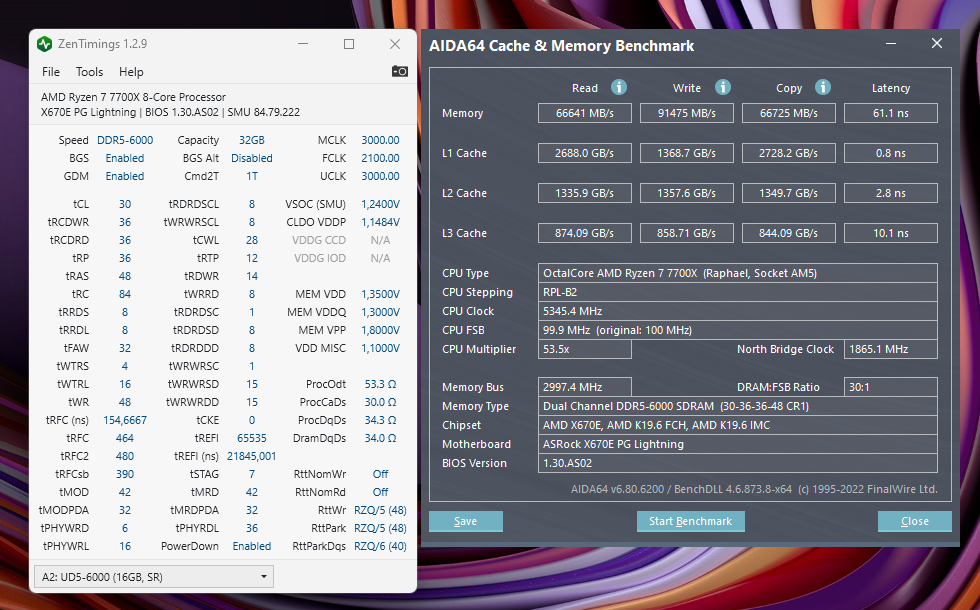The image size is (980, 610).
Task: Click the MEM VDD value 1,3500V
Action: (380, 294)
